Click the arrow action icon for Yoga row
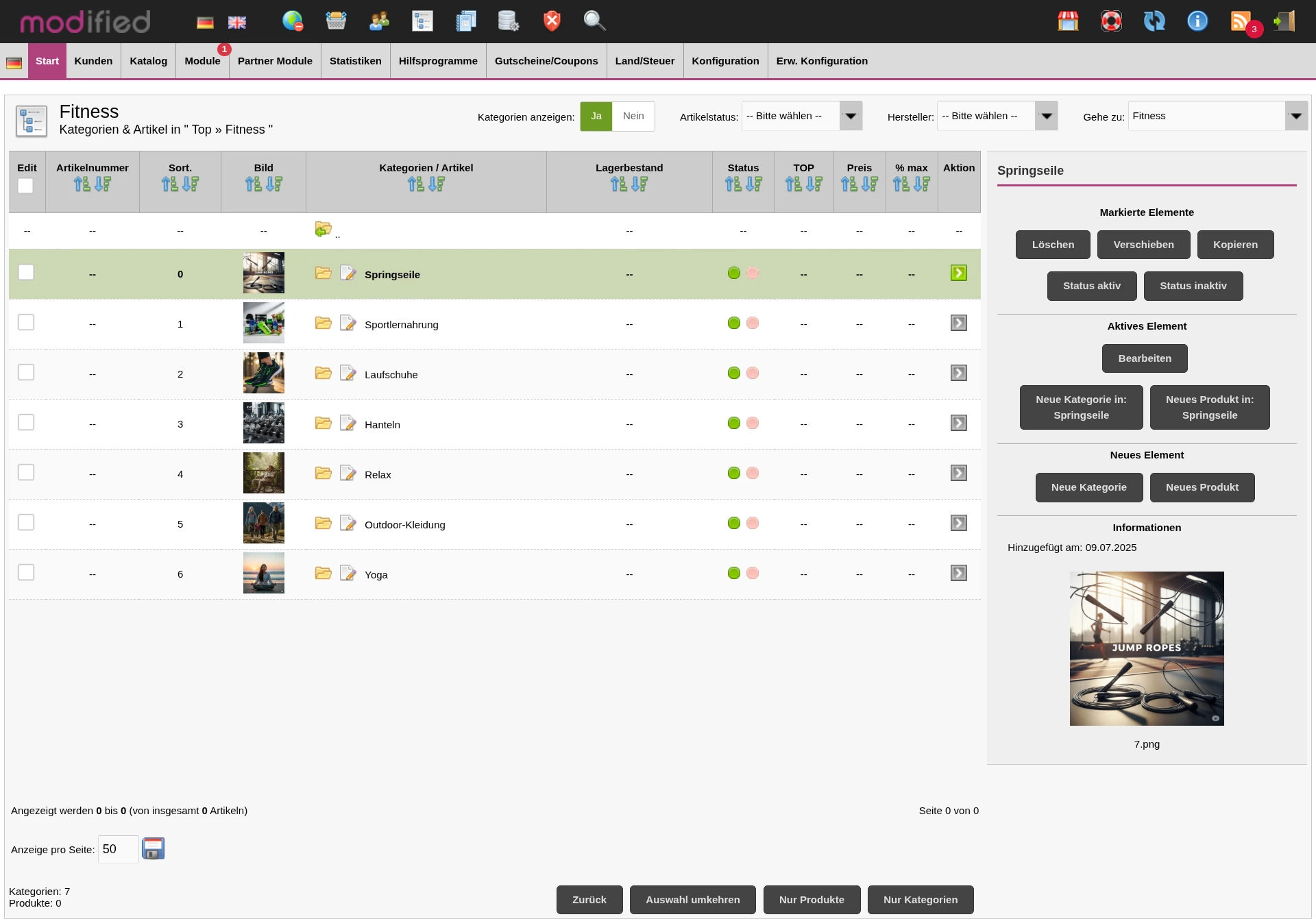1316x919 pixels. [x=958, y=574]
